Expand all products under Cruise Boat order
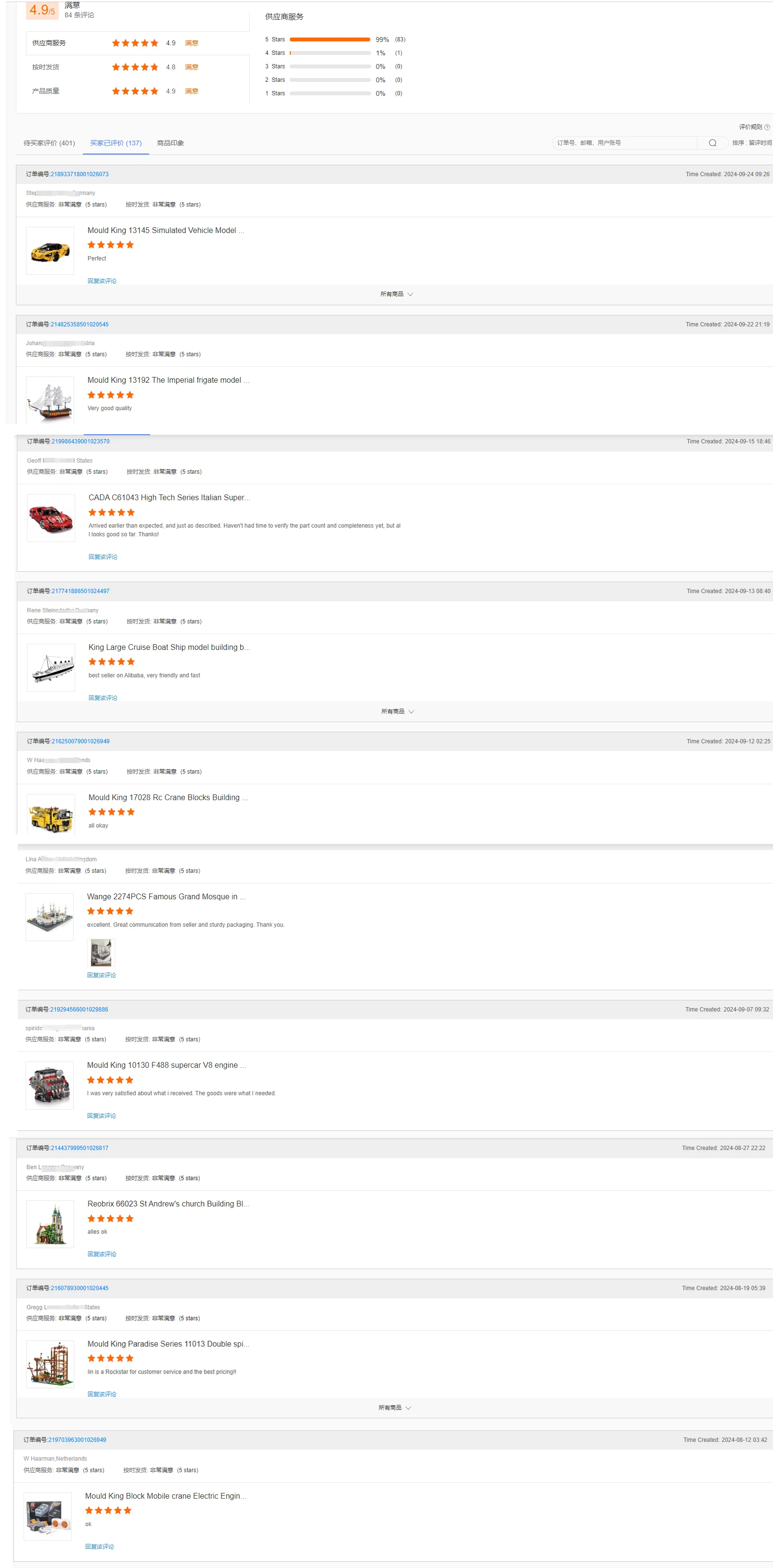The image size is (773, 1568). pyautogui.click(x=398, y=711)
